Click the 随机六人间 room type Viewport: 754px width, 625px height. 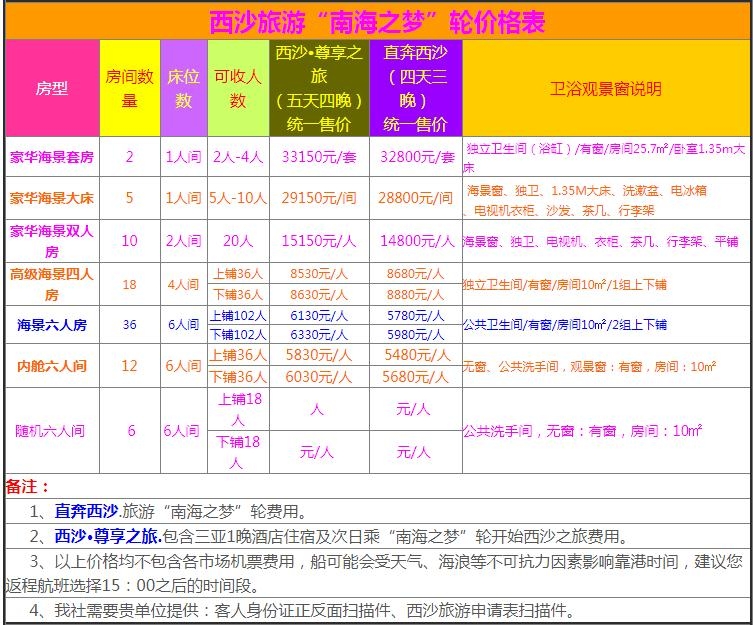point(50,431)
